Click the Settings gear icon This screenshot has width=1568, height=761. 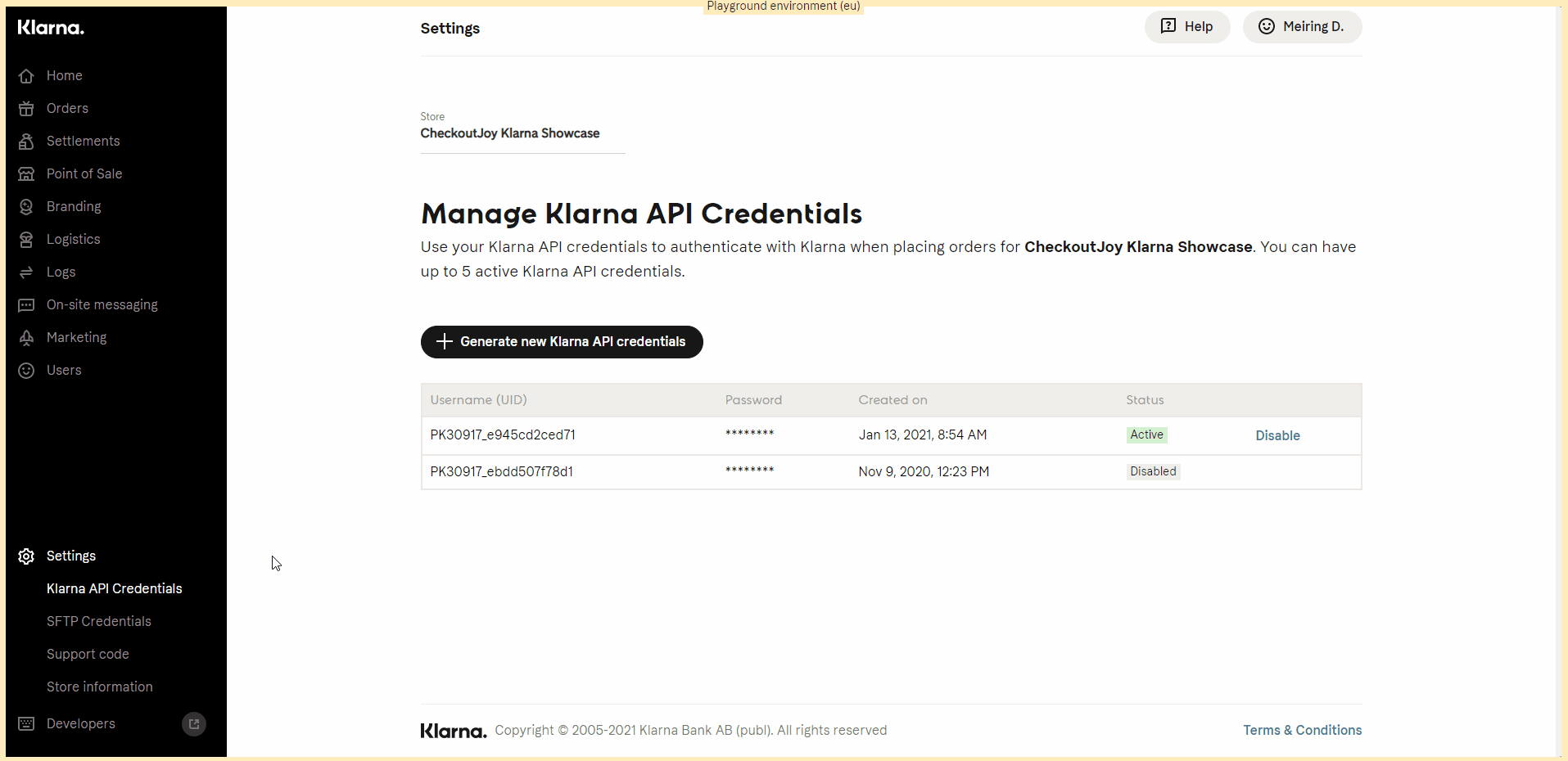(x=26, y=556)
